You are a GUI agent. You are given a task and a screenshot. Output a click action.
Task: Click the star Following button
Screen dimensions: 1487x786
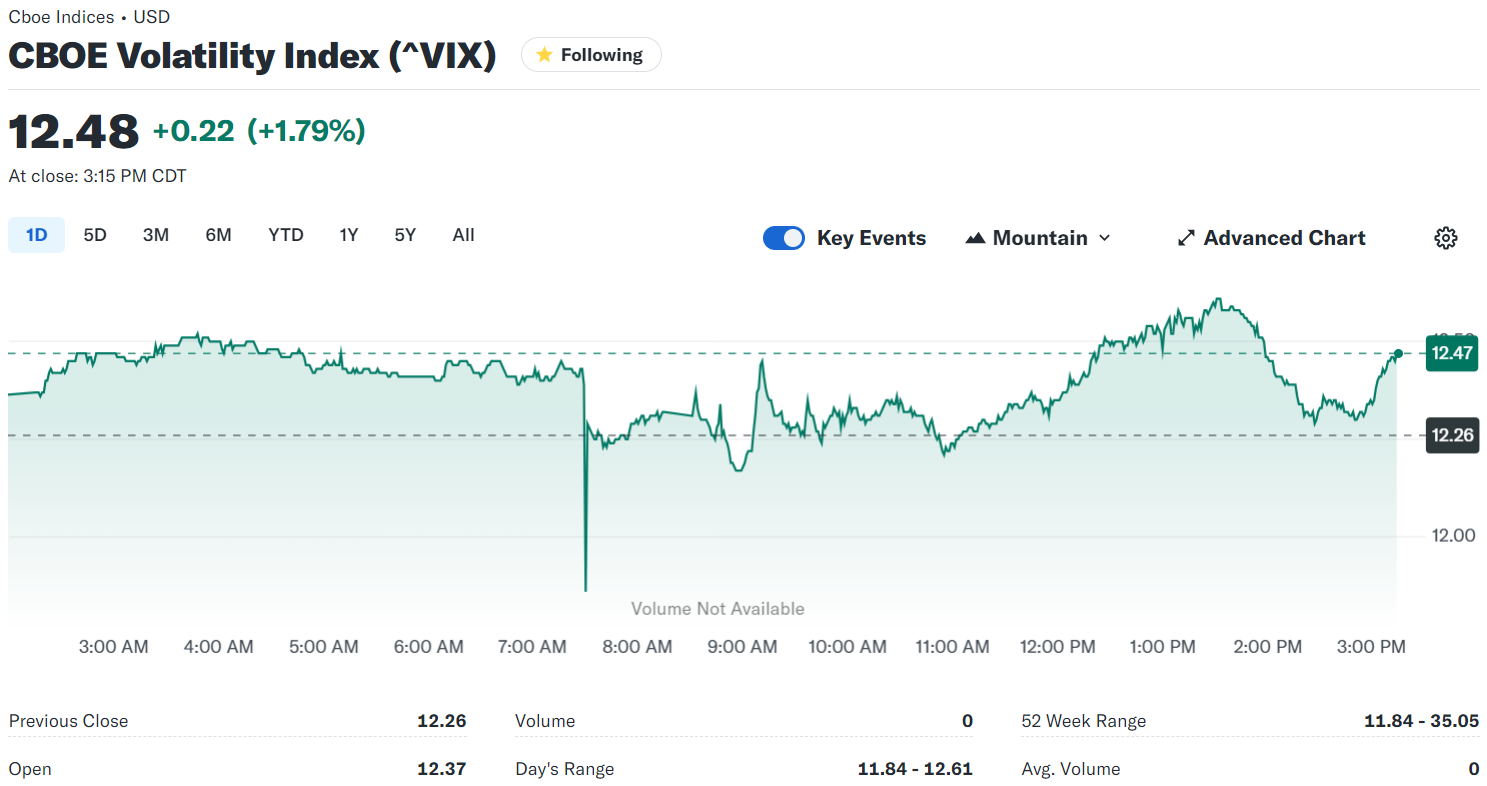point(591,55)
